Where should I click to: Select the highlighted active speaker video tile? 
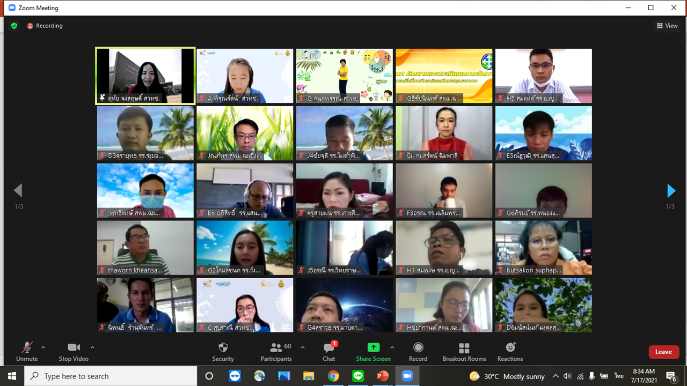145,76
